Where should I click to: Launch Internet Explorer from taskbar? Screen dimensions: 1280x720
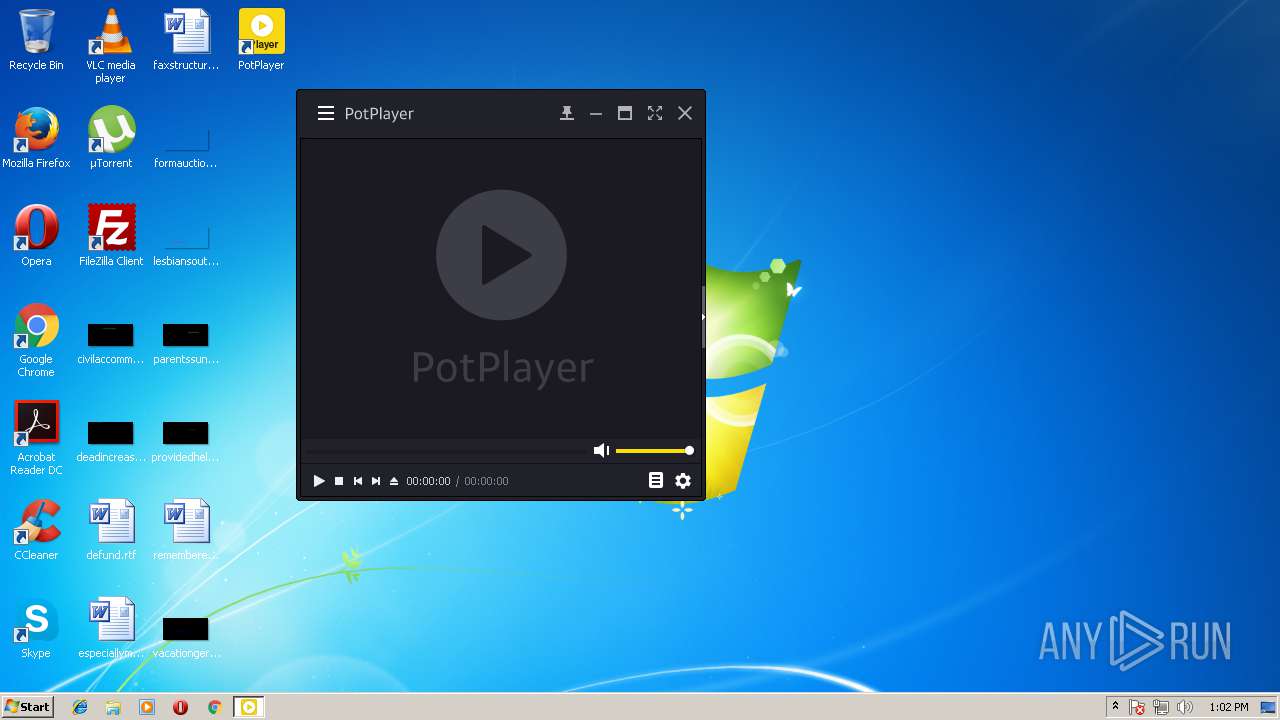pos(80,707)
